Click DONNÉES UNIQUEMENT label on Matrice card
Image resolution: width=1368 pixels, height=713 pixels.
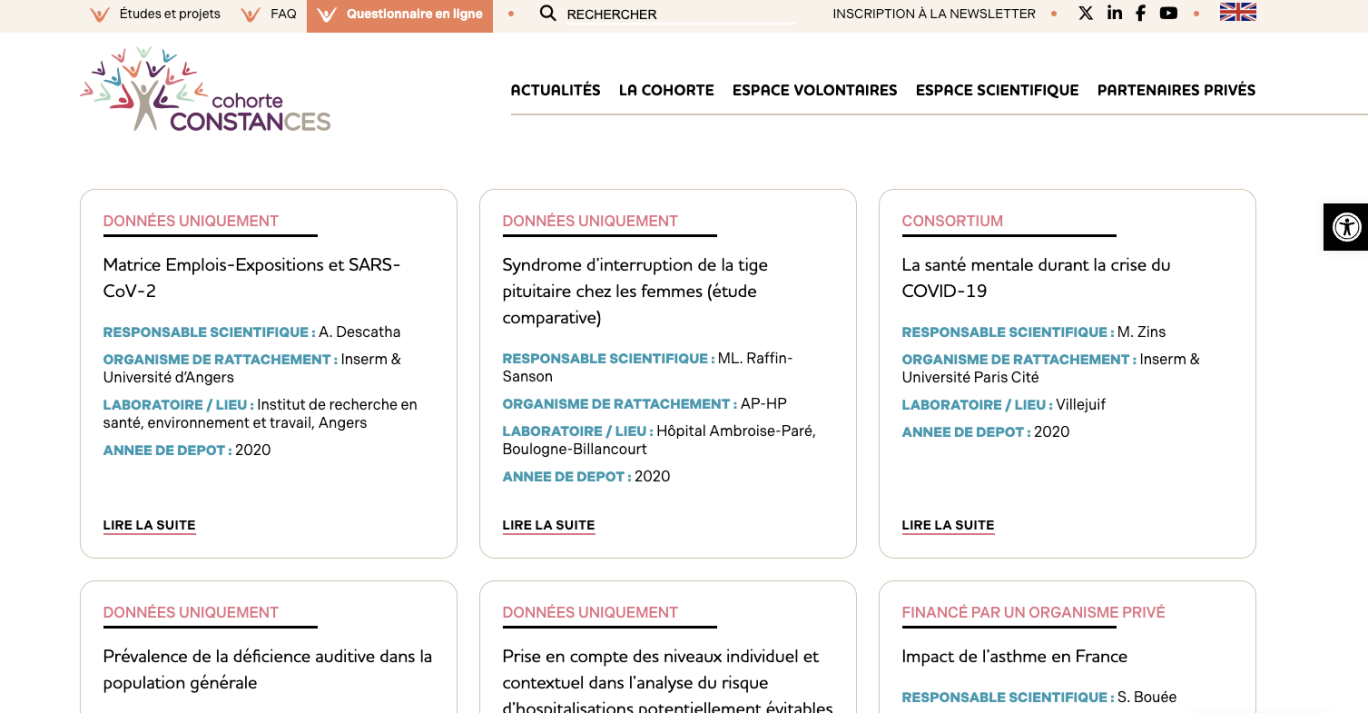[191, 221]
